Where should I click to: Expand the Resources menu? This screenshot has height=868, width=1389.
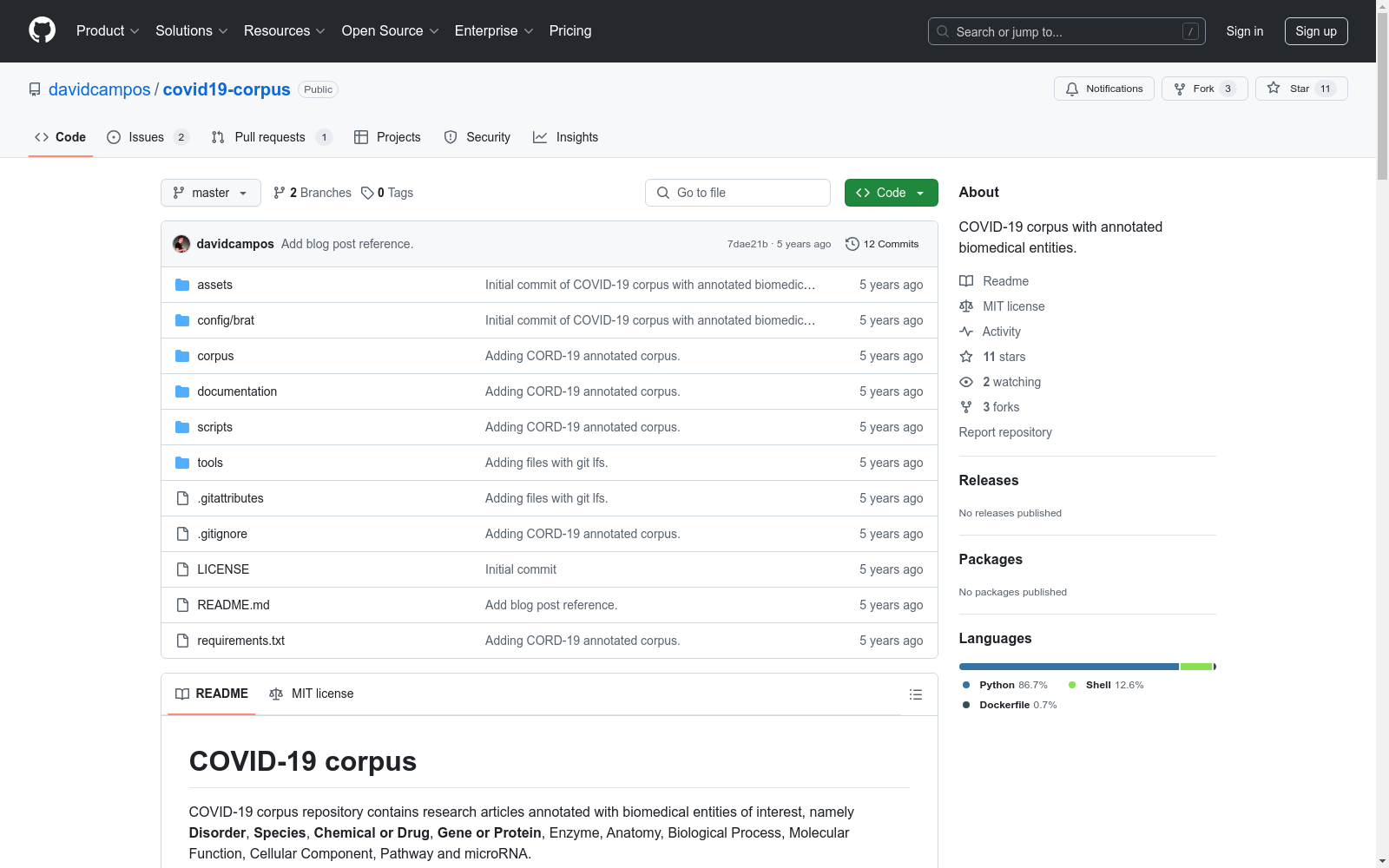285,30
